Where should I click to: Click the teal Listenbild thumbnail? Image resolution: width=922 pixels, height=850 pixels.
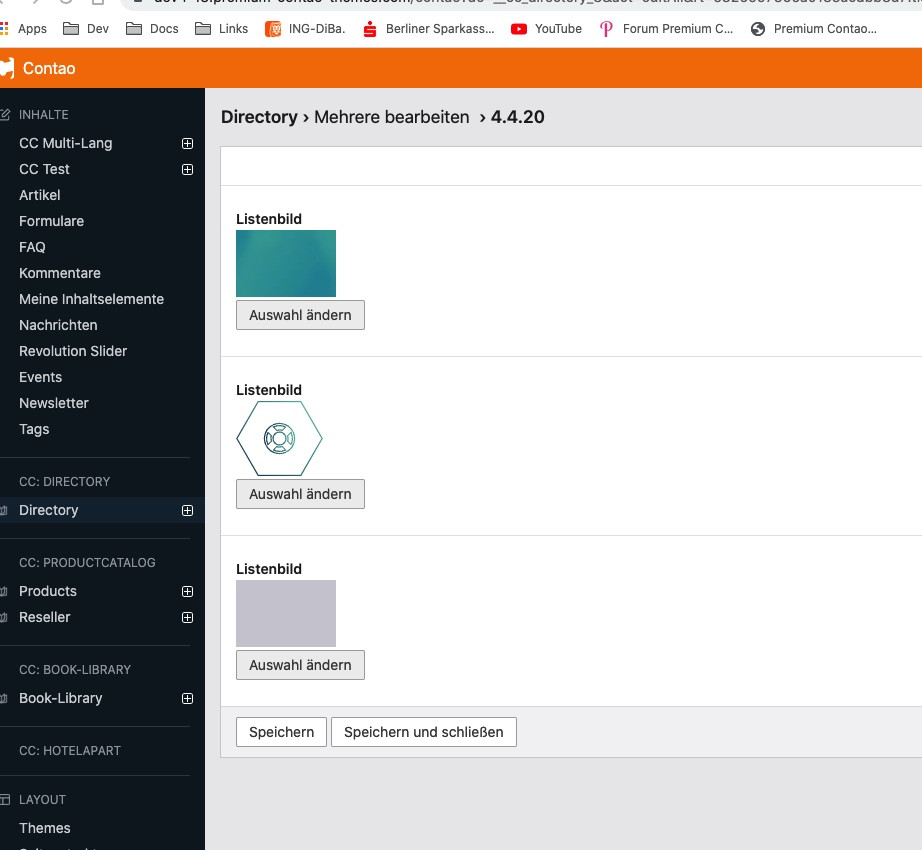click(286, 263)
